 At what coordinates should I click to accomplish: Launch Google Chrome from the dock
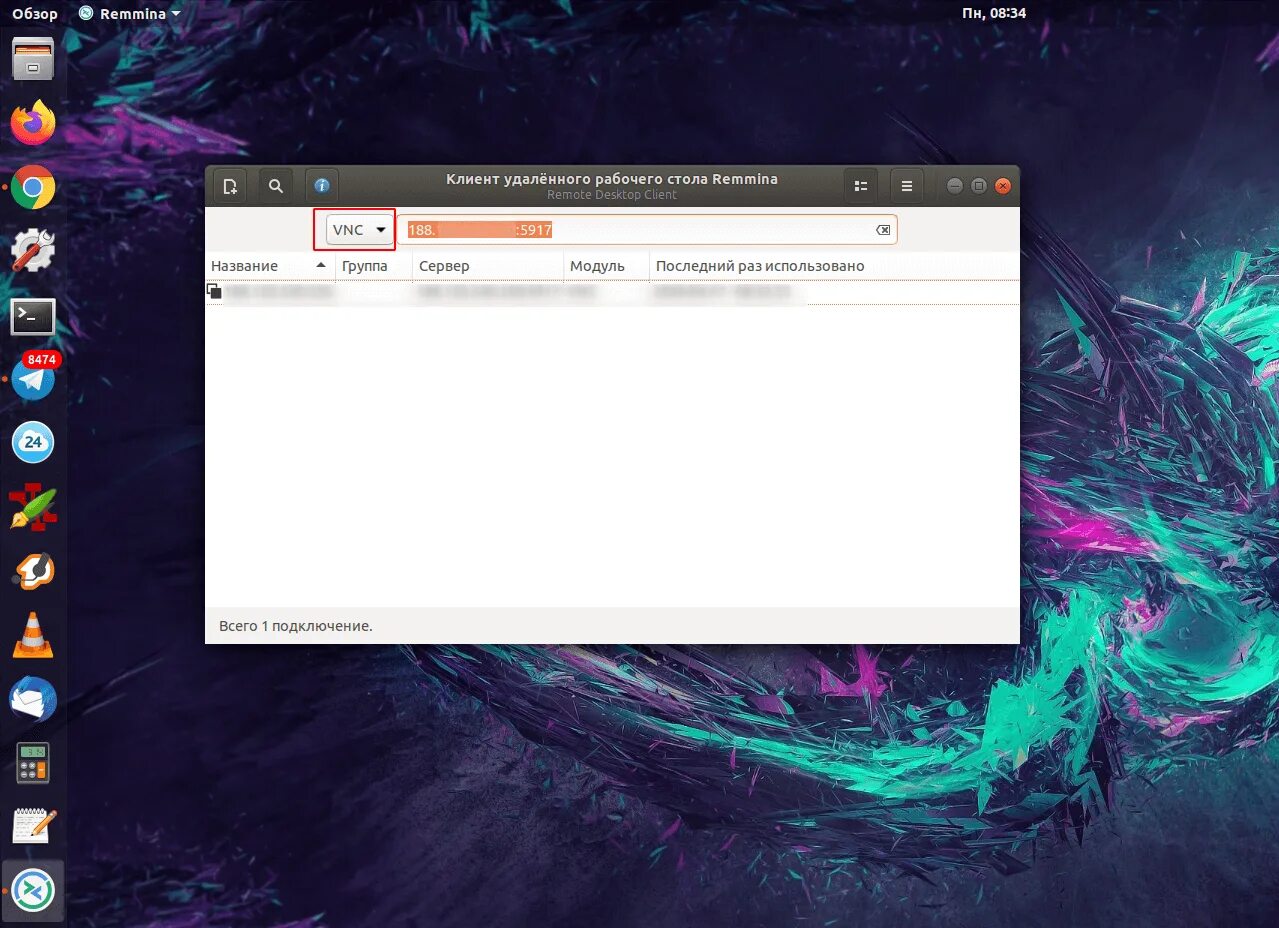33,187
